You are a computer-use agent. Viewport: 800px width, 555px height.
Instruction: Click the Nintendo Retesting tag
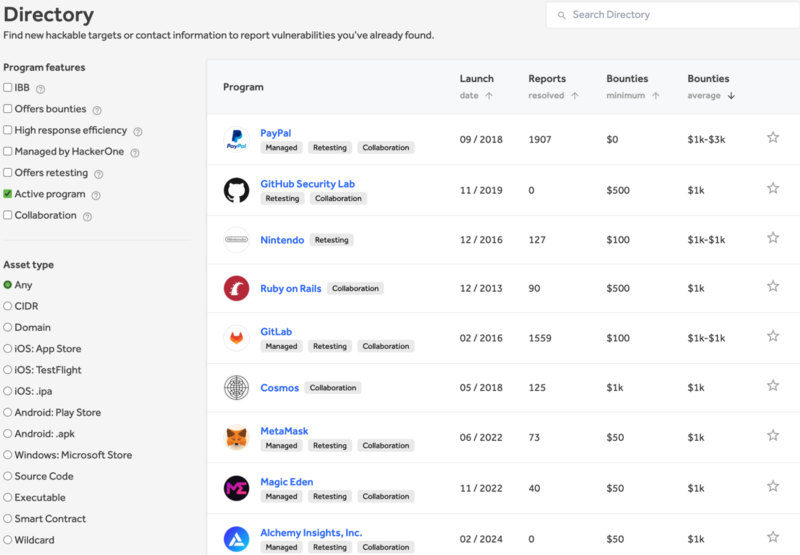coord(332,240)
